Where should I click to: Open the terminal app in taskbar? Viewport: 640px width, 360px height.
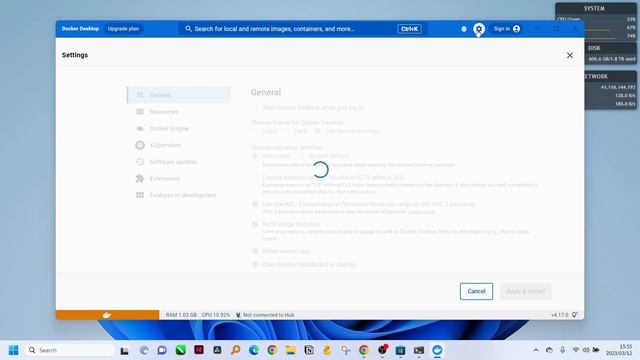pyautogui.click(x=419, y=350)
